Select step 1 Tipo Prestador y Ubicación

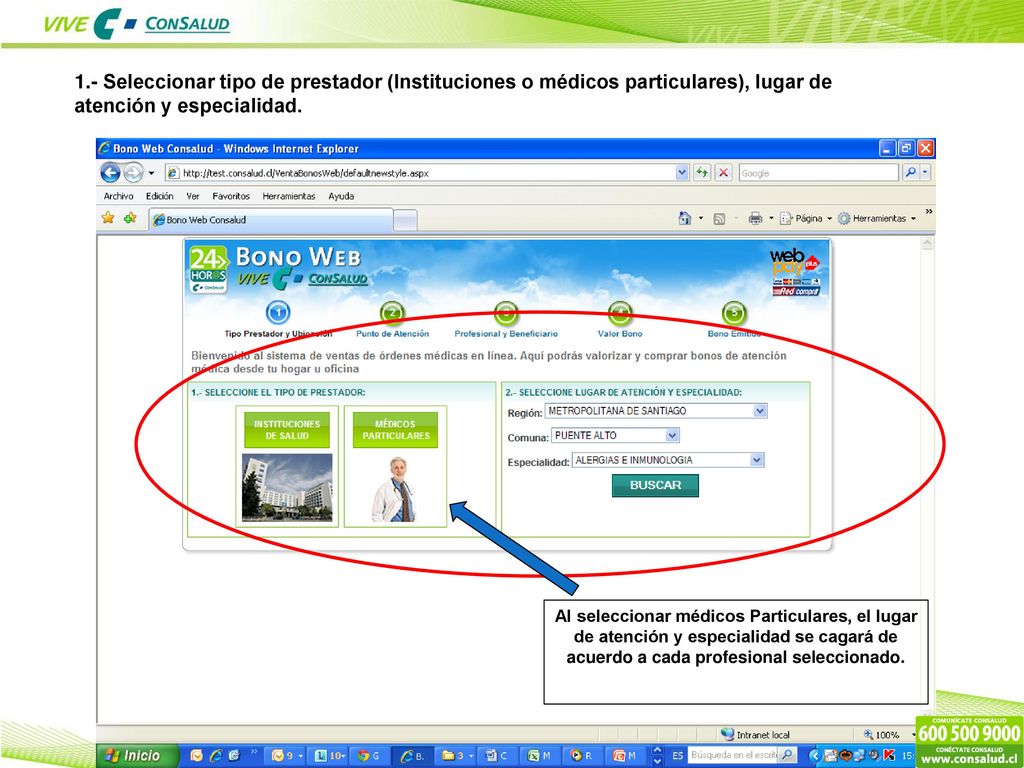click(278, 320)
